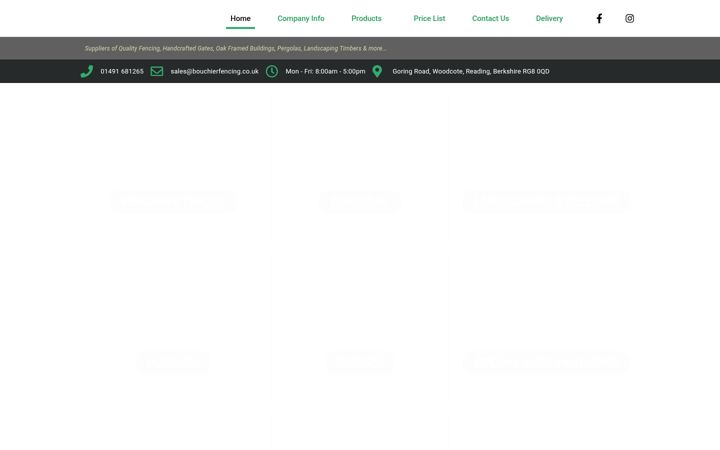Click the Suppliers of Quality Fencing tagline

point(236,48)
